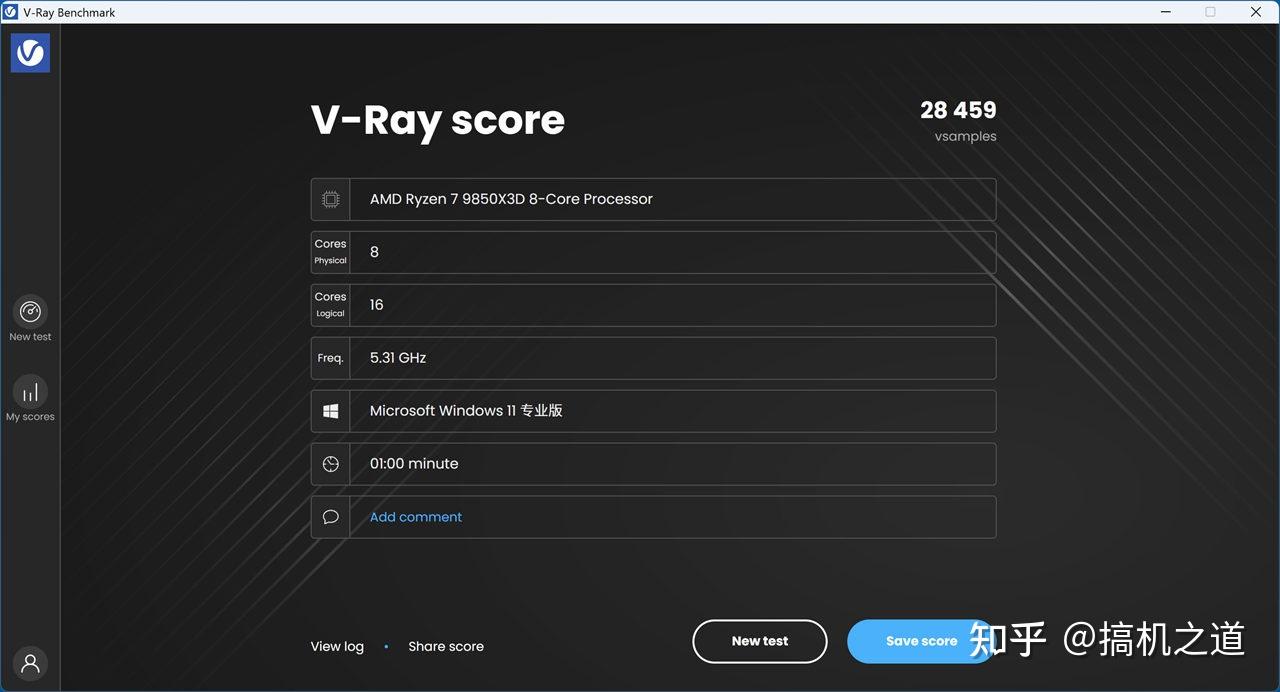Click the V-Ray score heading
The height and width of the screenshot is (692, 1280).
coord(438,120)
